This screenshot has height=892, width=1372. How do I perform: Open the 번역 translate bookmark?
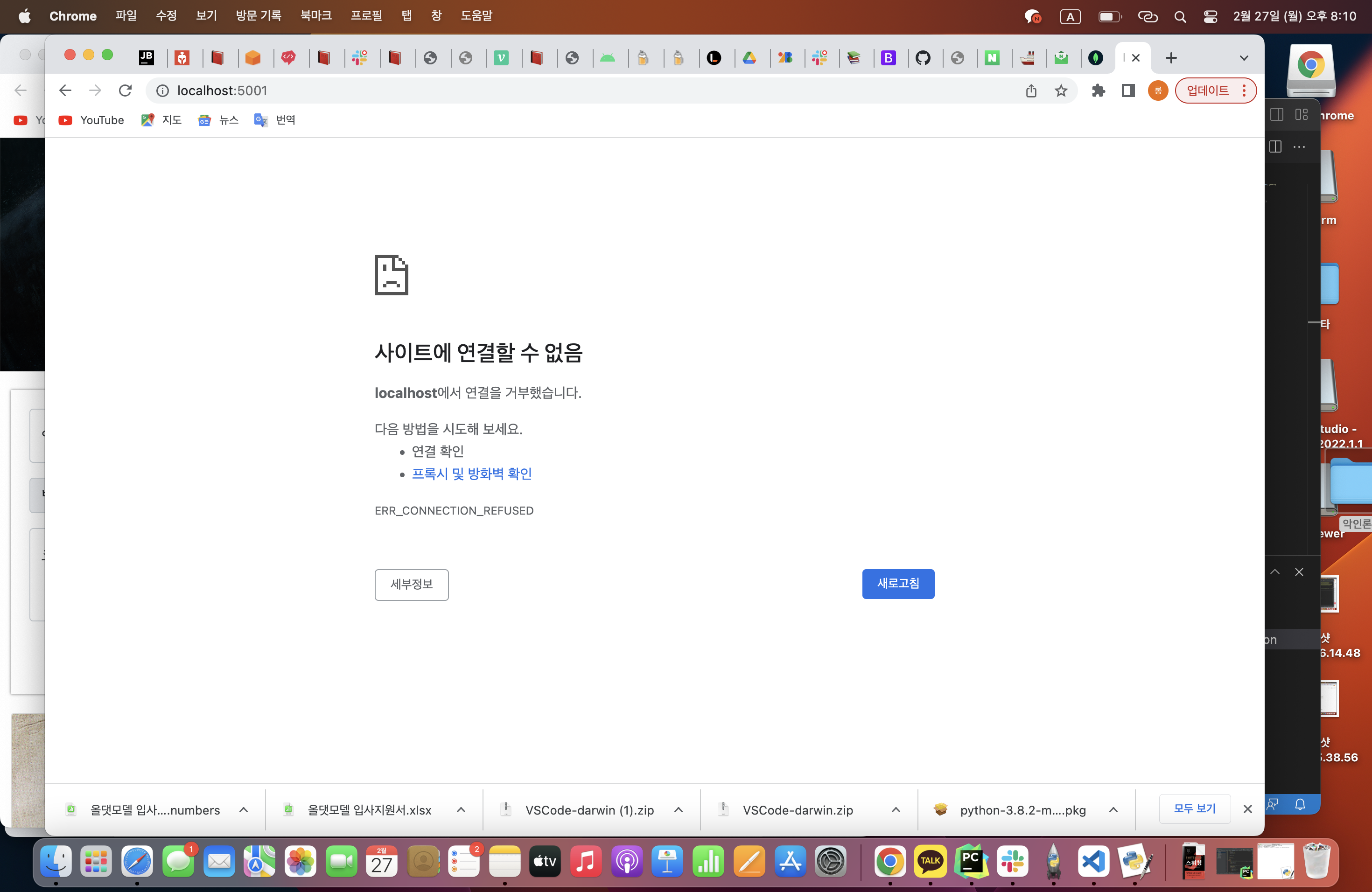[x=275, y=120]
